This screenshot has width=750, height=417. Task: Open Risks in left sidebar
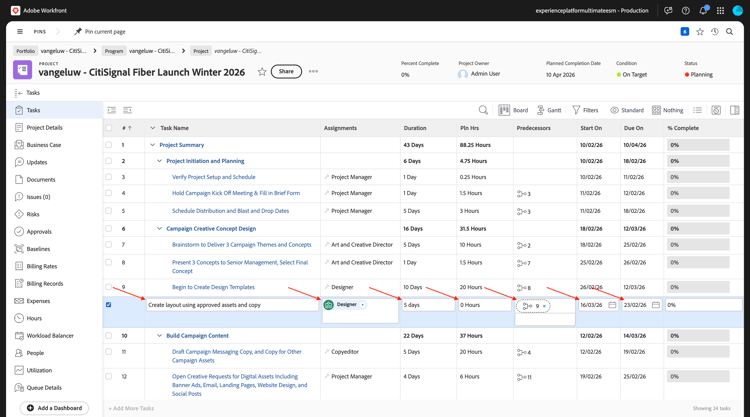(x=33, y=214)
